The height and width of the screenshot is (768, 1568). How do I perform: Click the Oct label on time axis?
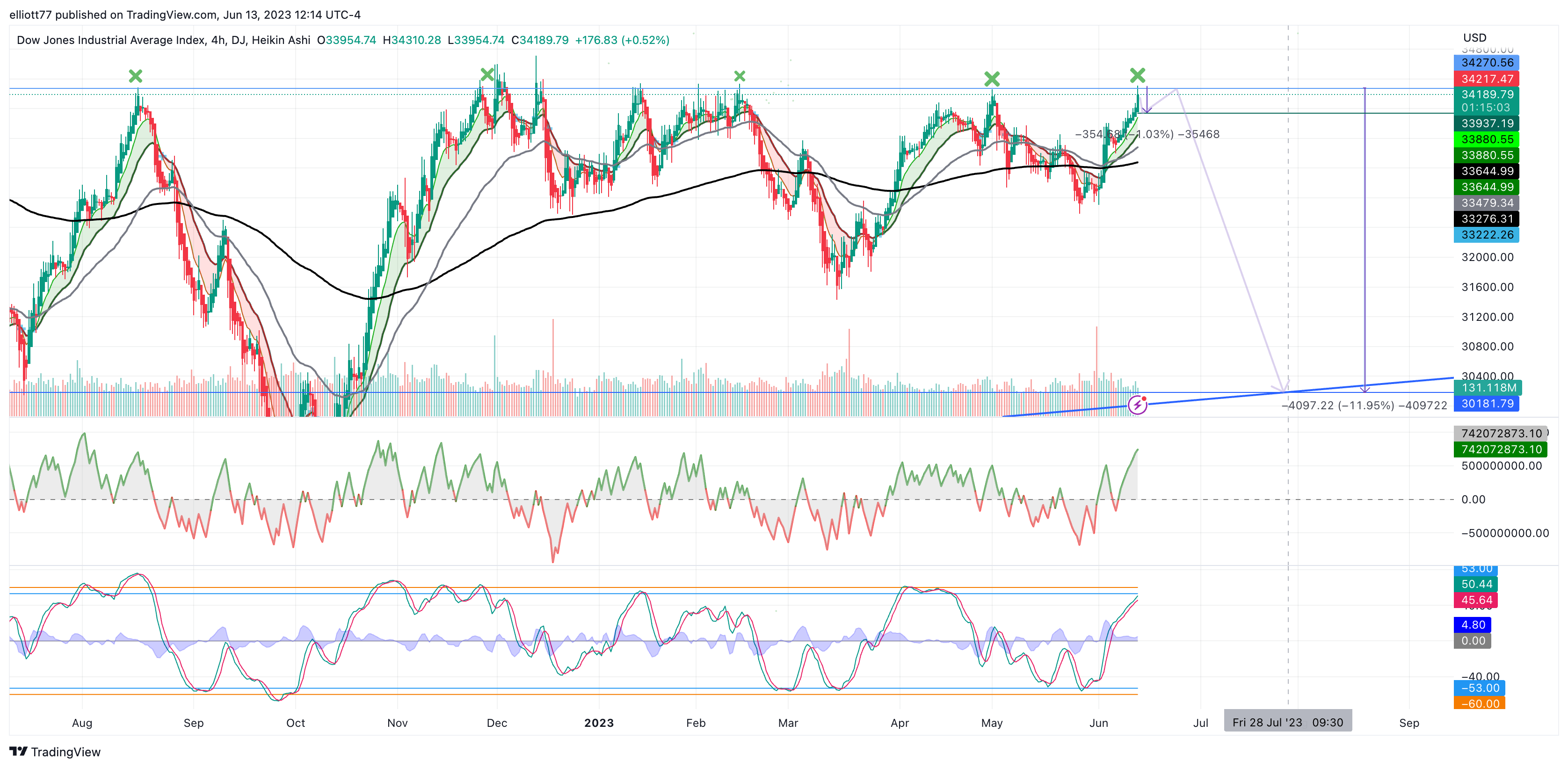295,723
